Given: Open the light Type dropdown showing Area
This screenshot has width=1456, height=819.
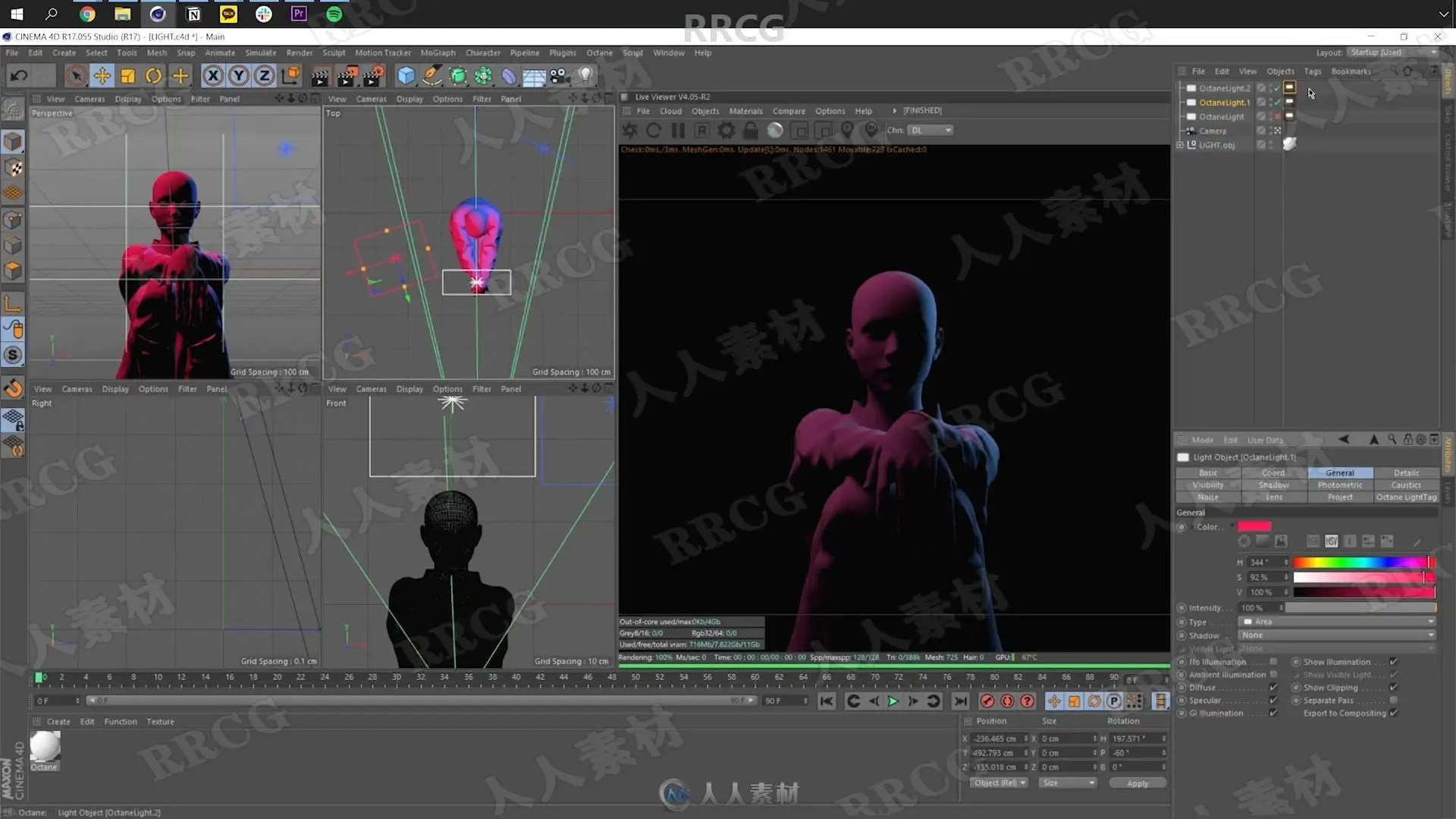Looking at the screenshot, I should (1338, 622).
